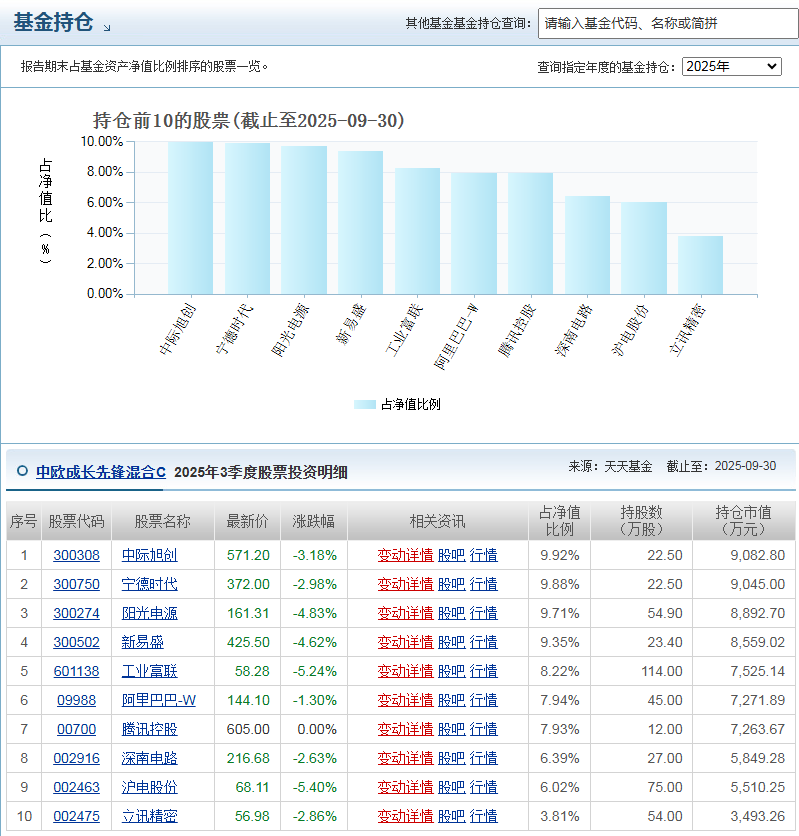Screen dimensions: 799x836
Task: Open the 2025年 year dropdown
Action: click(731, 67)
